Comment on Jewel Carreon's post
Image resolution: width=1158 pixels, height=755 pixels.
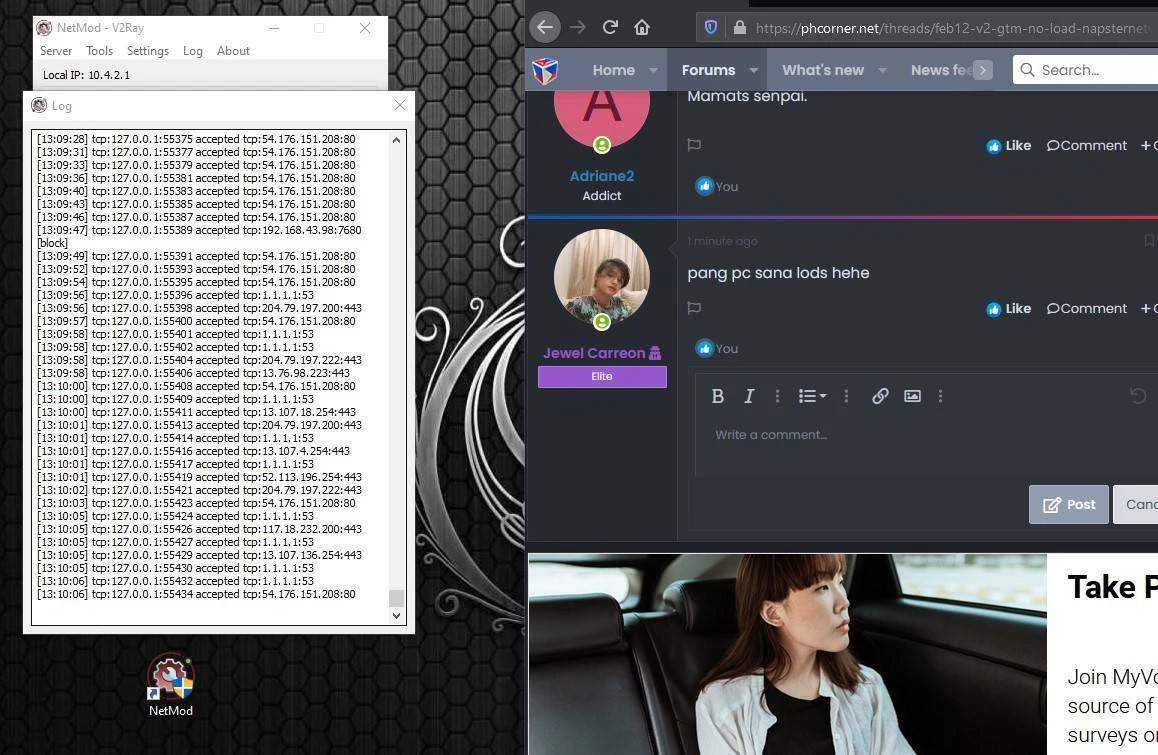(x=1086, y=309)
